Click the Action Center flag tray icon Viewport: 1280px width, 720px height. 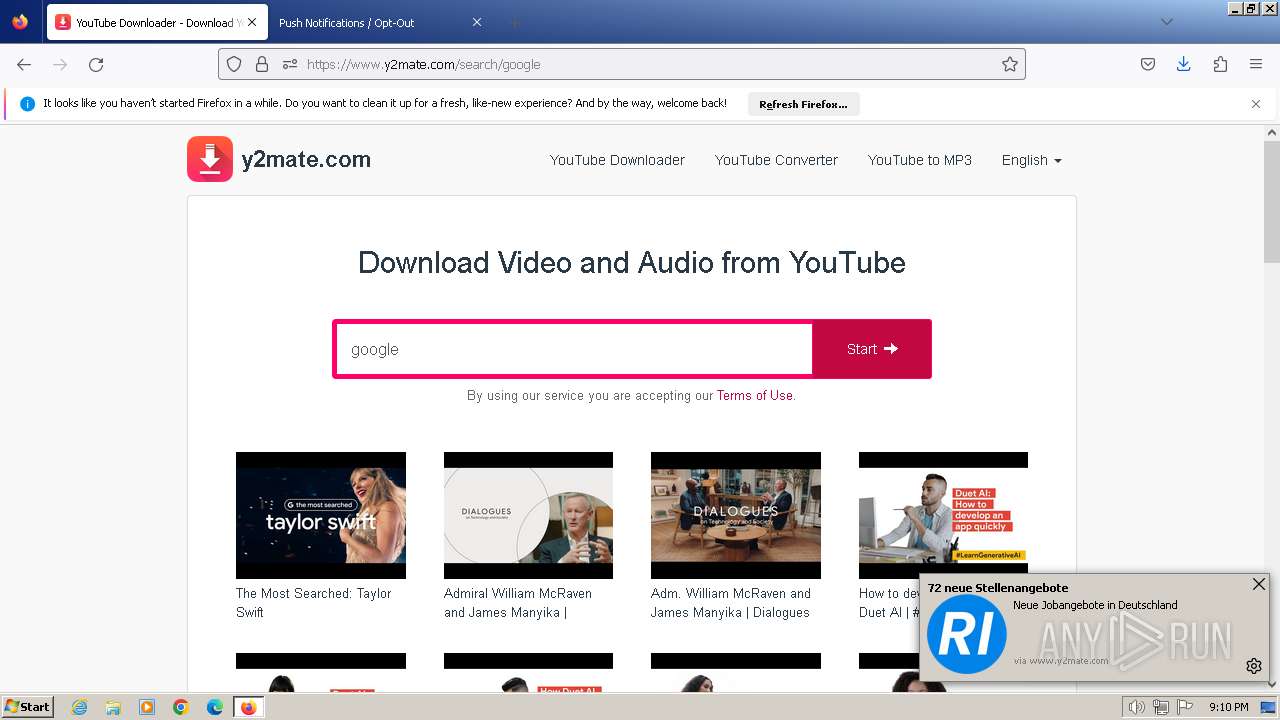(x=1184, y=707)
